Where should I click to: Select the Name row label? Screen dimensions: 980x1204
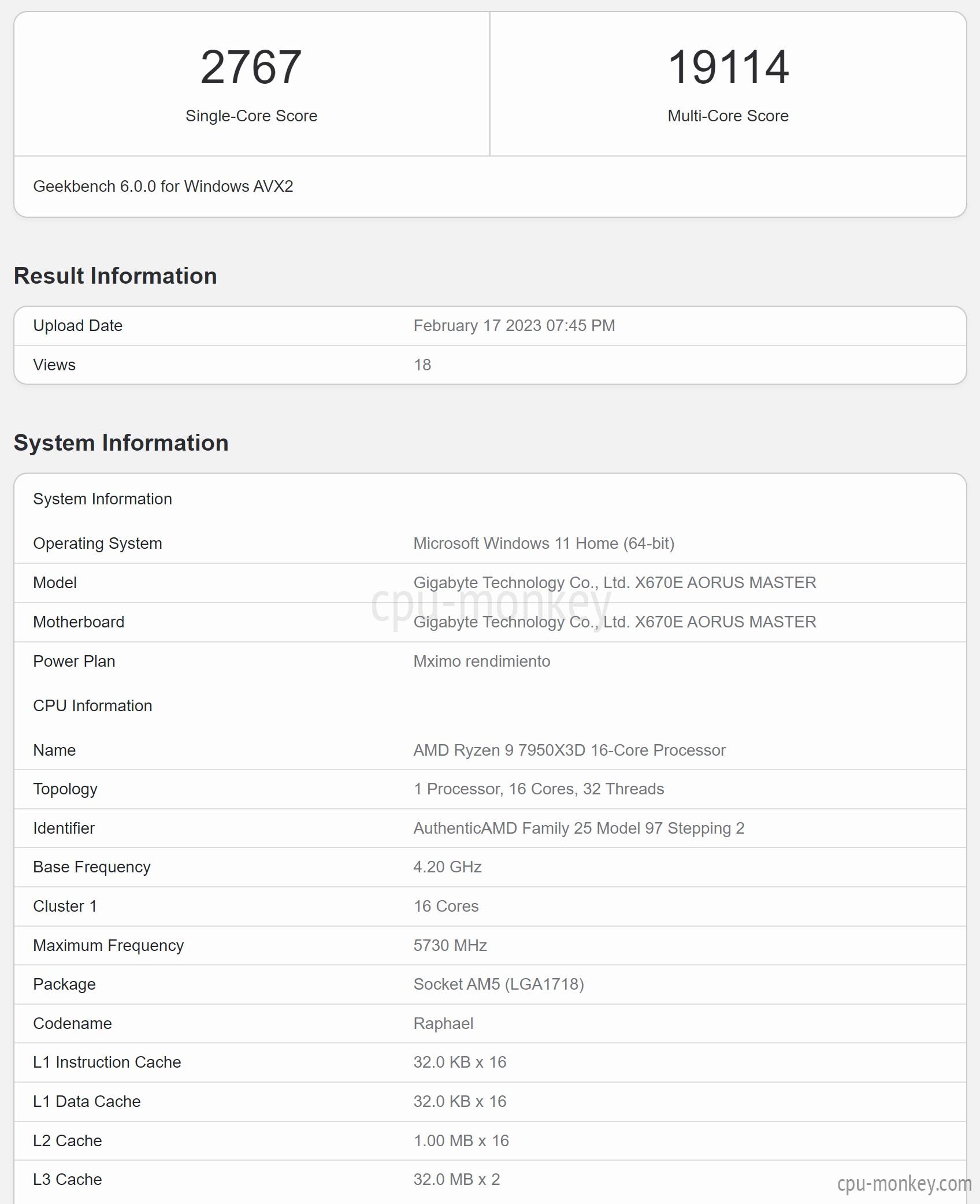tap(54, 750)
